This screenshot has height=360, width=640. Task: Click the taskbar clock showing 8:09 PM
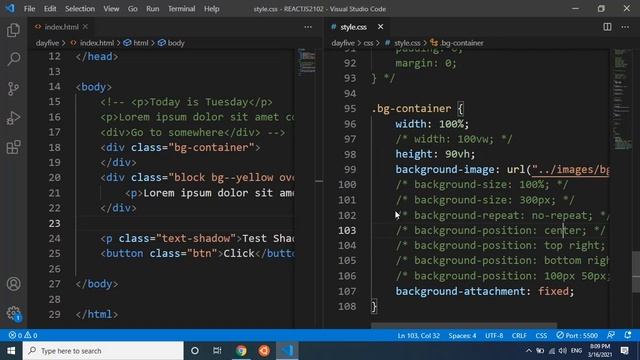[x=600, y=351]
